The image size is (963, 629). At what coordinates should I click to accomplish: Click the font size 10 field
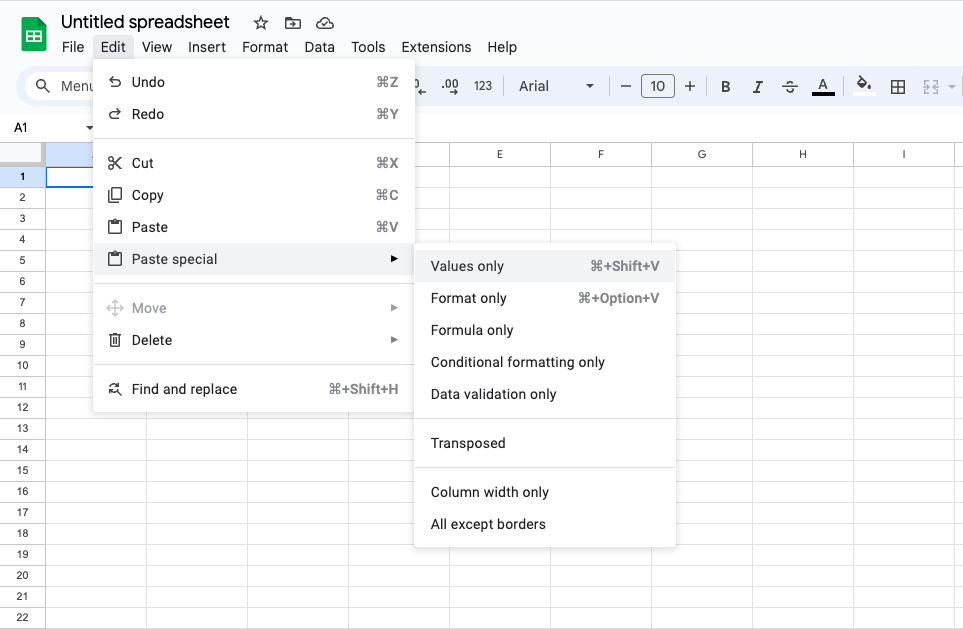click(x=658, y=86)
